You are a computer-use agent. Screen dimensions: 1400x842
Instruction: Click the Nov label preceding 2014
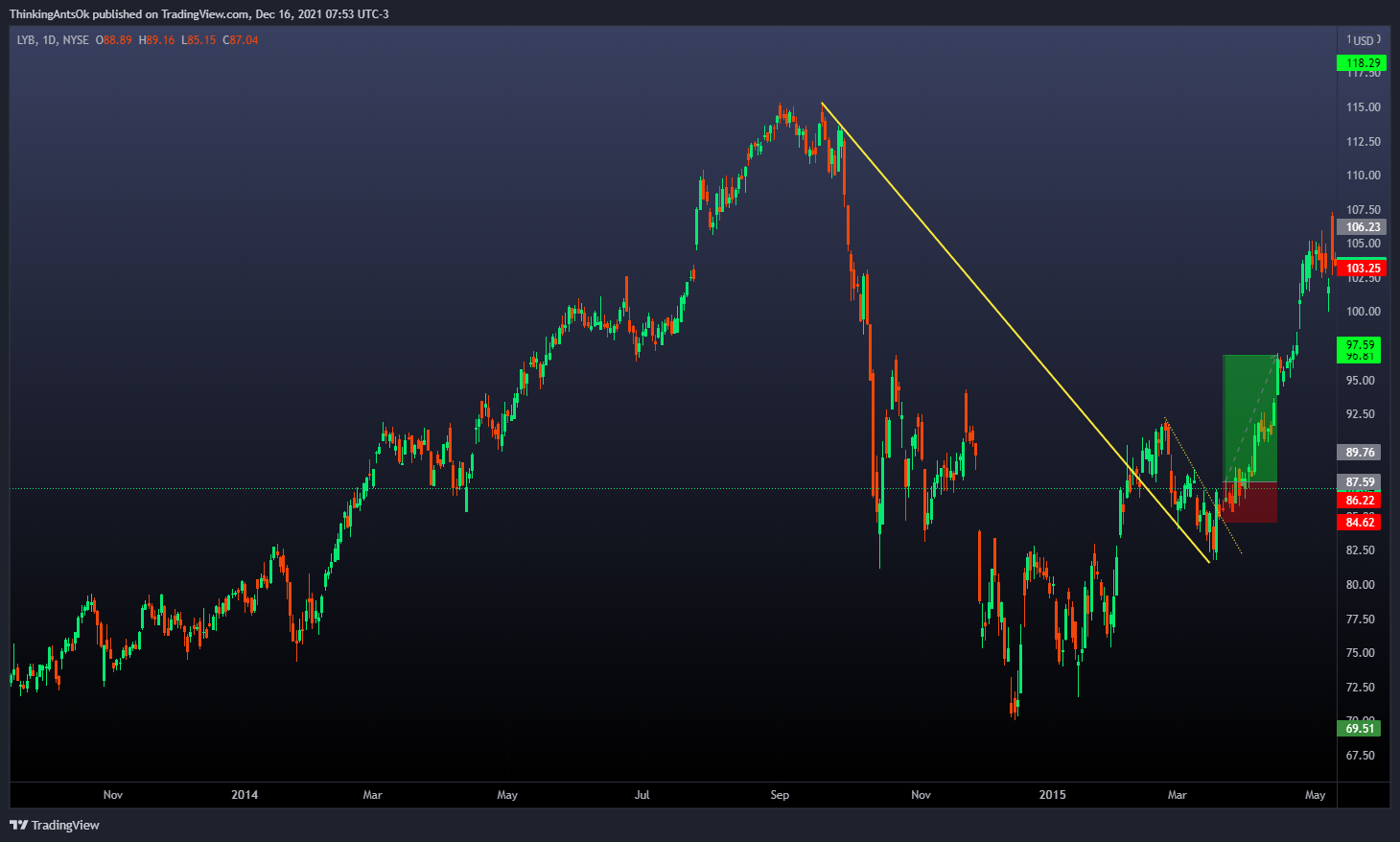pos(113,795)
